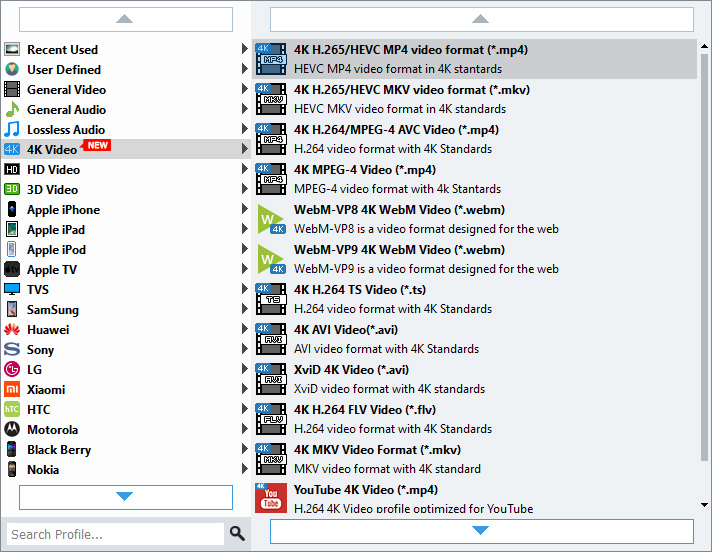
Task: Show more categories with left down-arrow button
Action: 126,497
